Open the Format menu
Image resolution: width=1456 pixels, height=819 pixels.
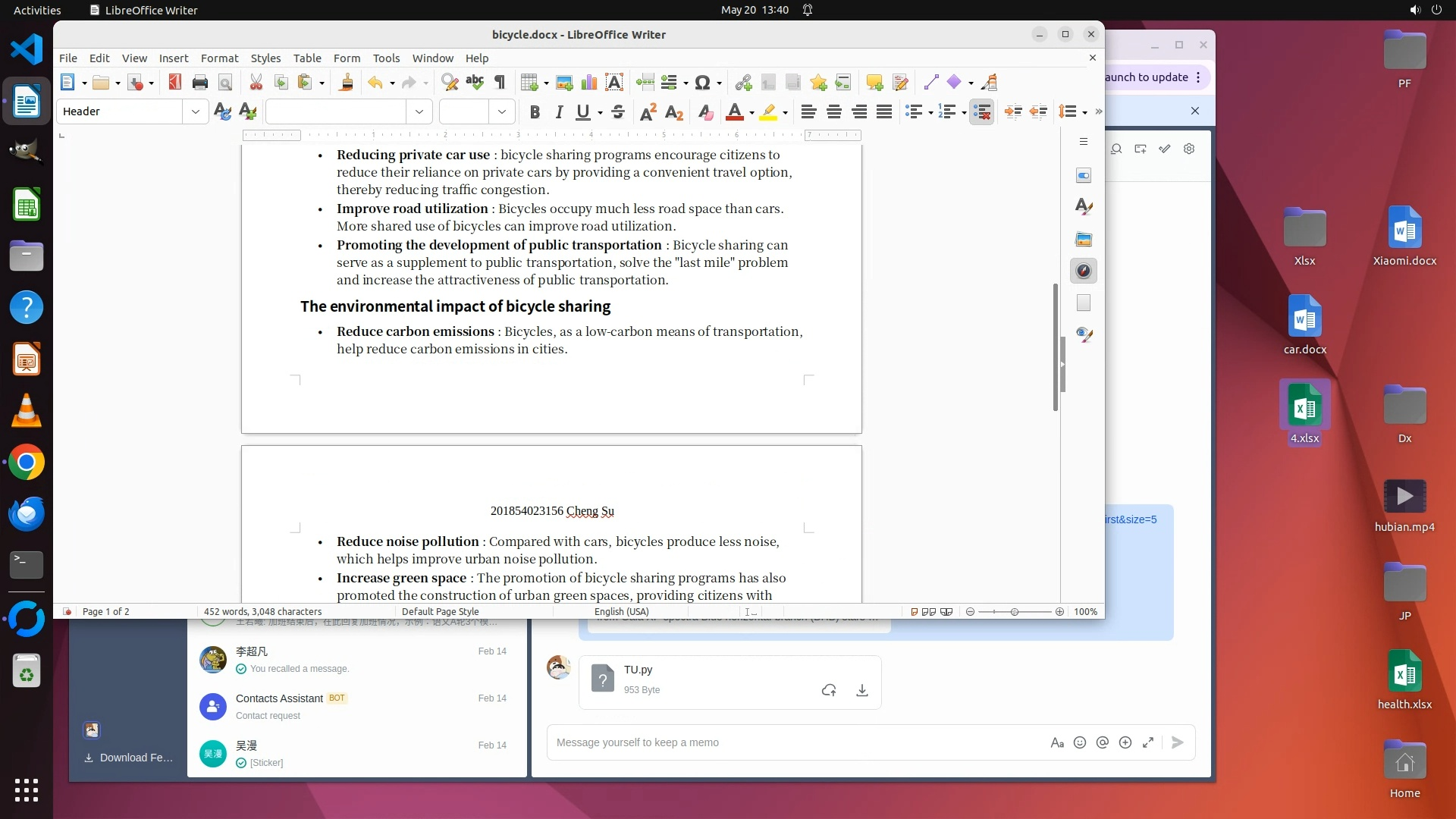pos(219,58)
